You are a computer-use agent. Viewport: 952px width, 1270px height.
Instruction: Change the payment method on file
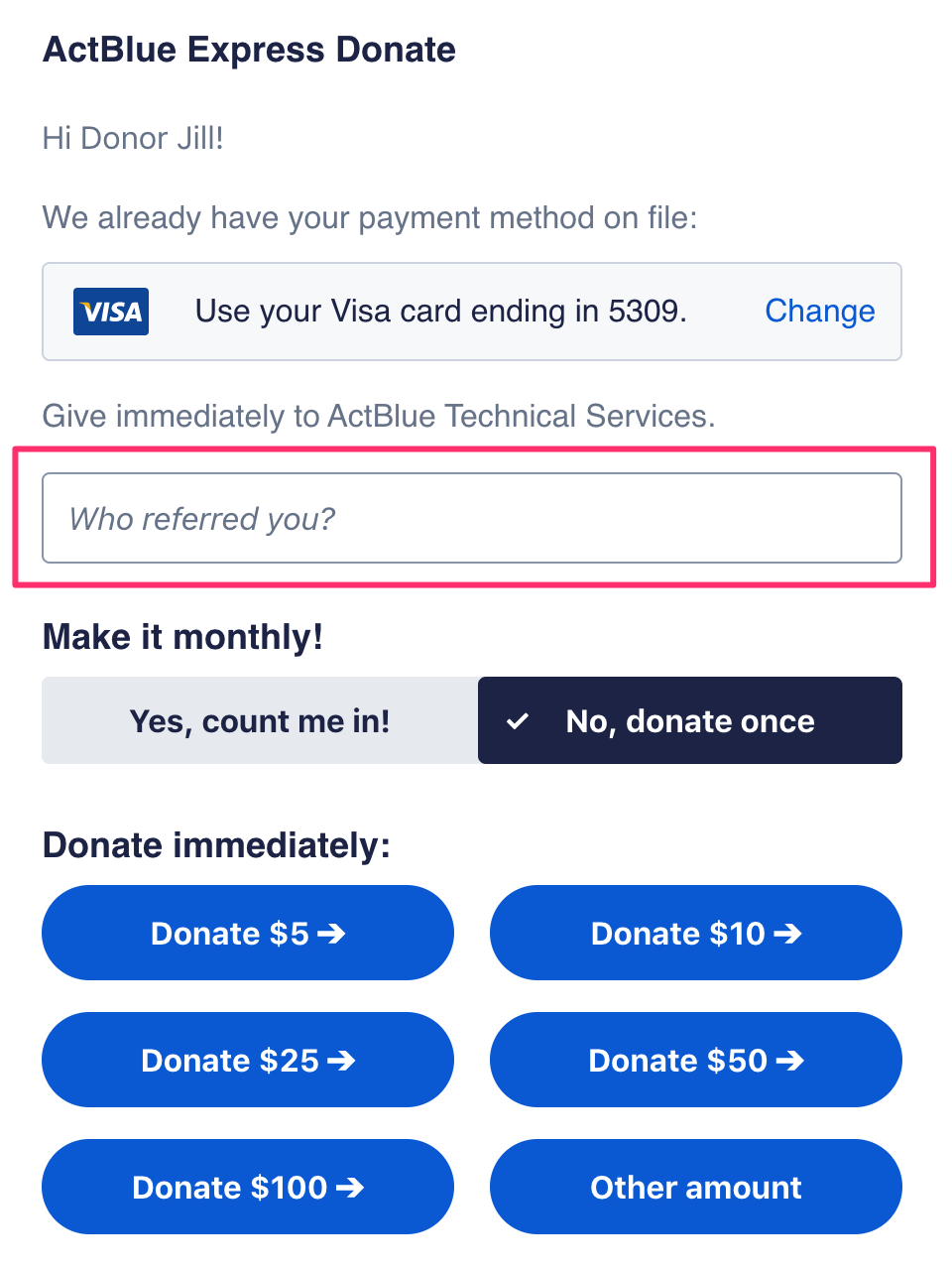point(819,312)
